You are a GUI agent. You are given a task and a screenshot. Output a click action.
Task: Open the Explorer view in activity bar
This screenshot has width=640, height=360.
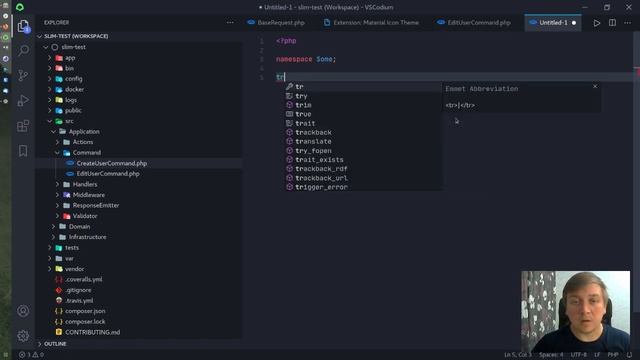click(23, 26)
